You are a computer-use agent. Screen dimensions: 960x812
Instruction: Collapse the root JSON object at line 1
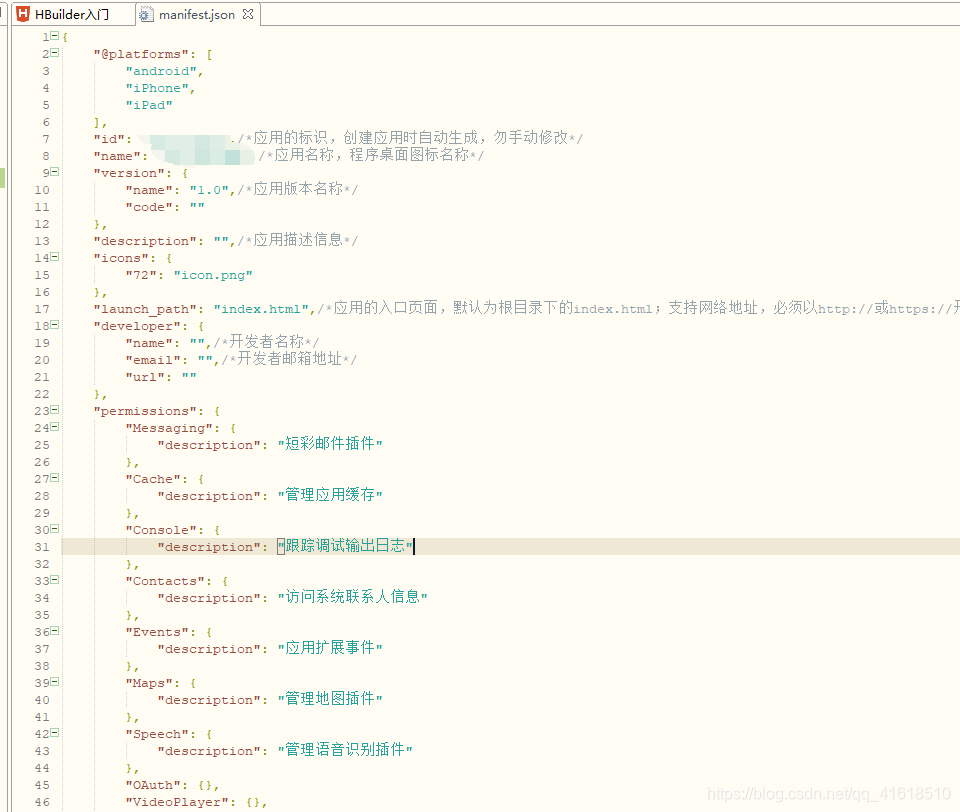(55, 36)
